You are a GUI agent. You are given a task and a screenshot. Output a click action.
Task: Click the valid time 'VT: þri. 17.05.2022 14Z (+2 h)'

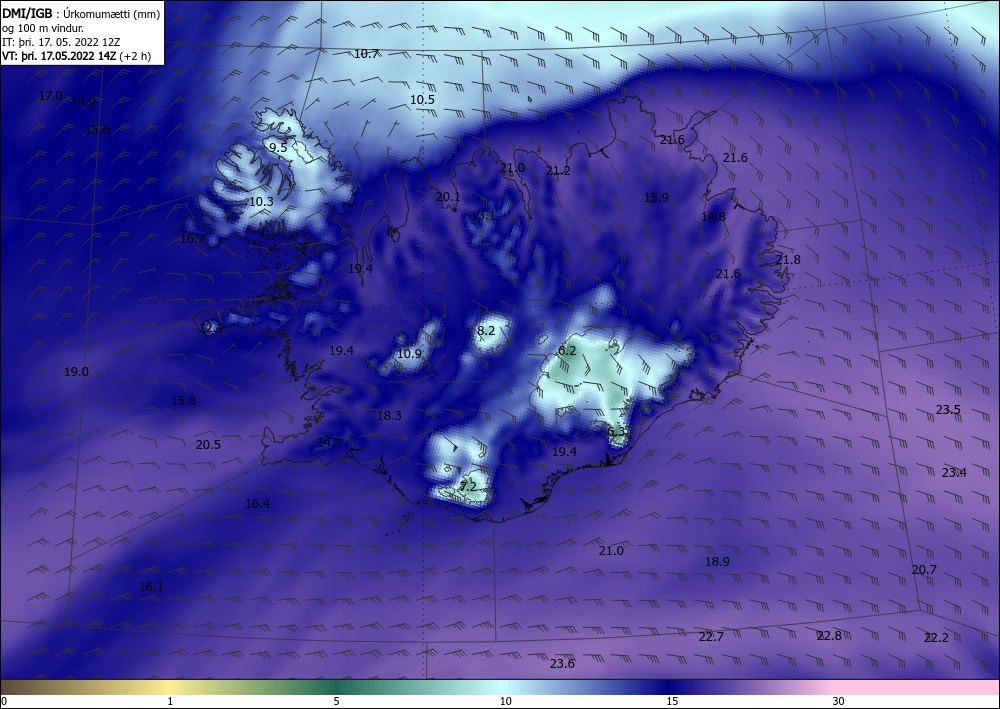(x=77, y=55)
